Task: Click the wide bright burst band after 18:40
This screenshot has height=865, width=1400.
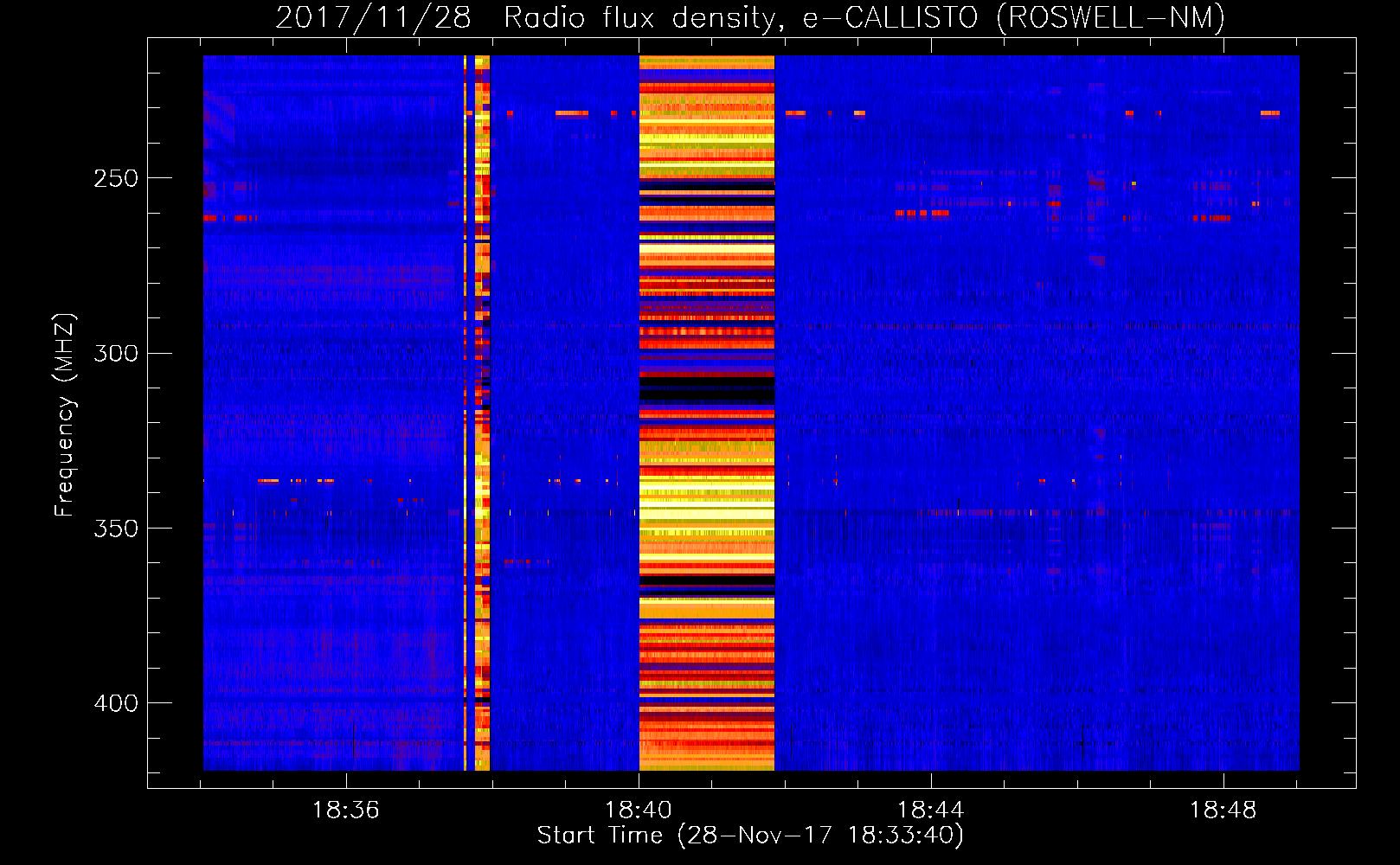Action: click(x=707, y=413)
